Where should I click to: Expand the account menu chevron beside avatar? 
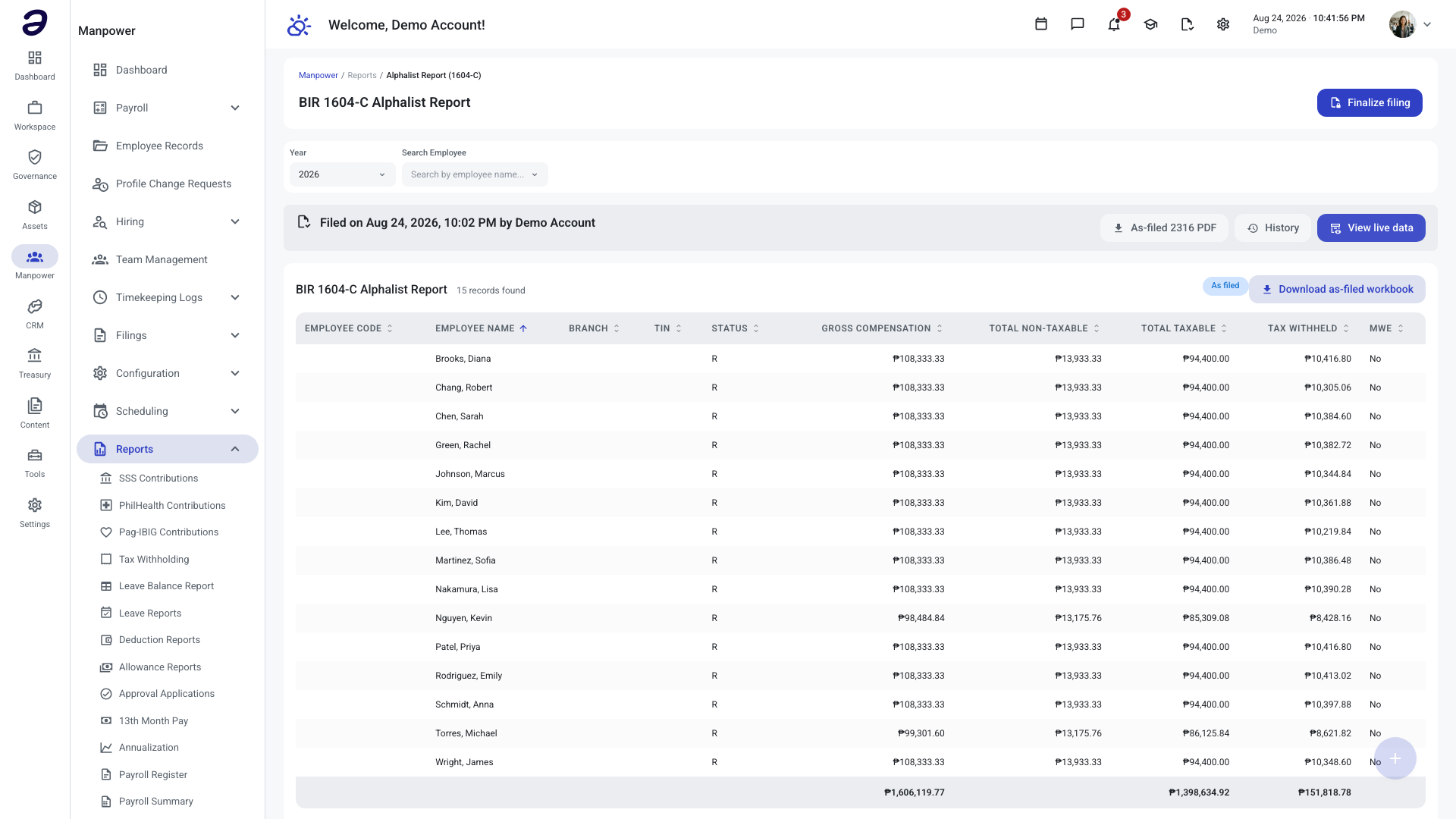point(1427,24)
